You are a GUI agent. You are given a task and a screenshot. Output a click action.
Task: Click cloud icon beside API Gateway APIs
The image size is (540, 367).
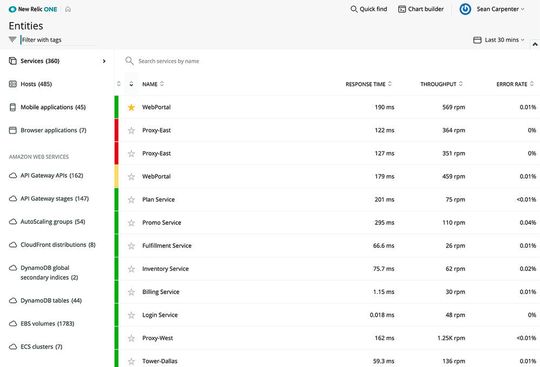(x=13, y=176)
